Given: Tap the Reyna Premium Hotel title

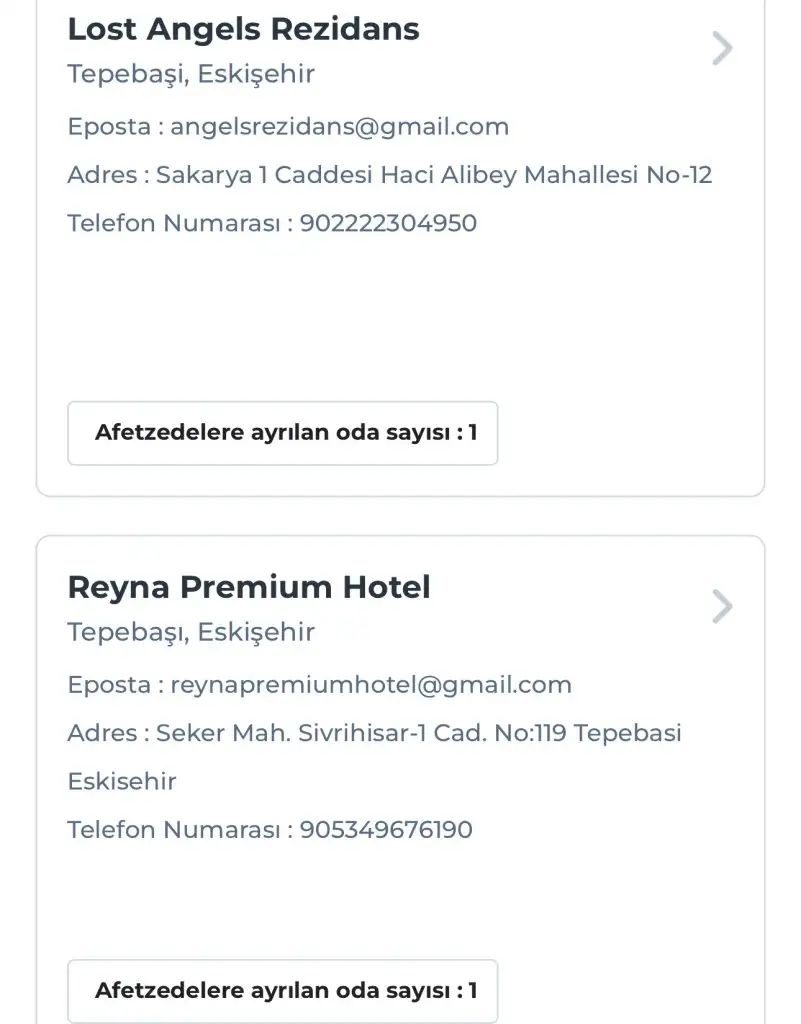Looking at the screenshot, I should (x=249, y=587).
